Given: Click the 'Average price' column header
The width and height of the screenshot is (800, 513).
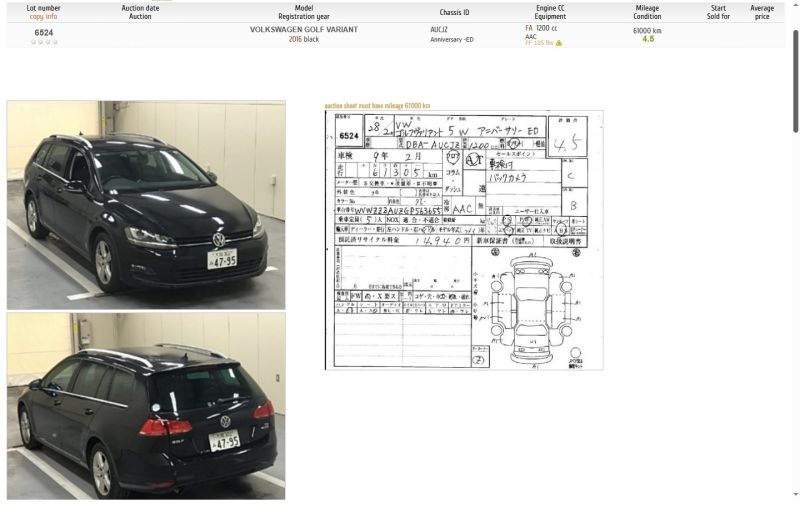Looking at the screenshot, I should (762, 12).
